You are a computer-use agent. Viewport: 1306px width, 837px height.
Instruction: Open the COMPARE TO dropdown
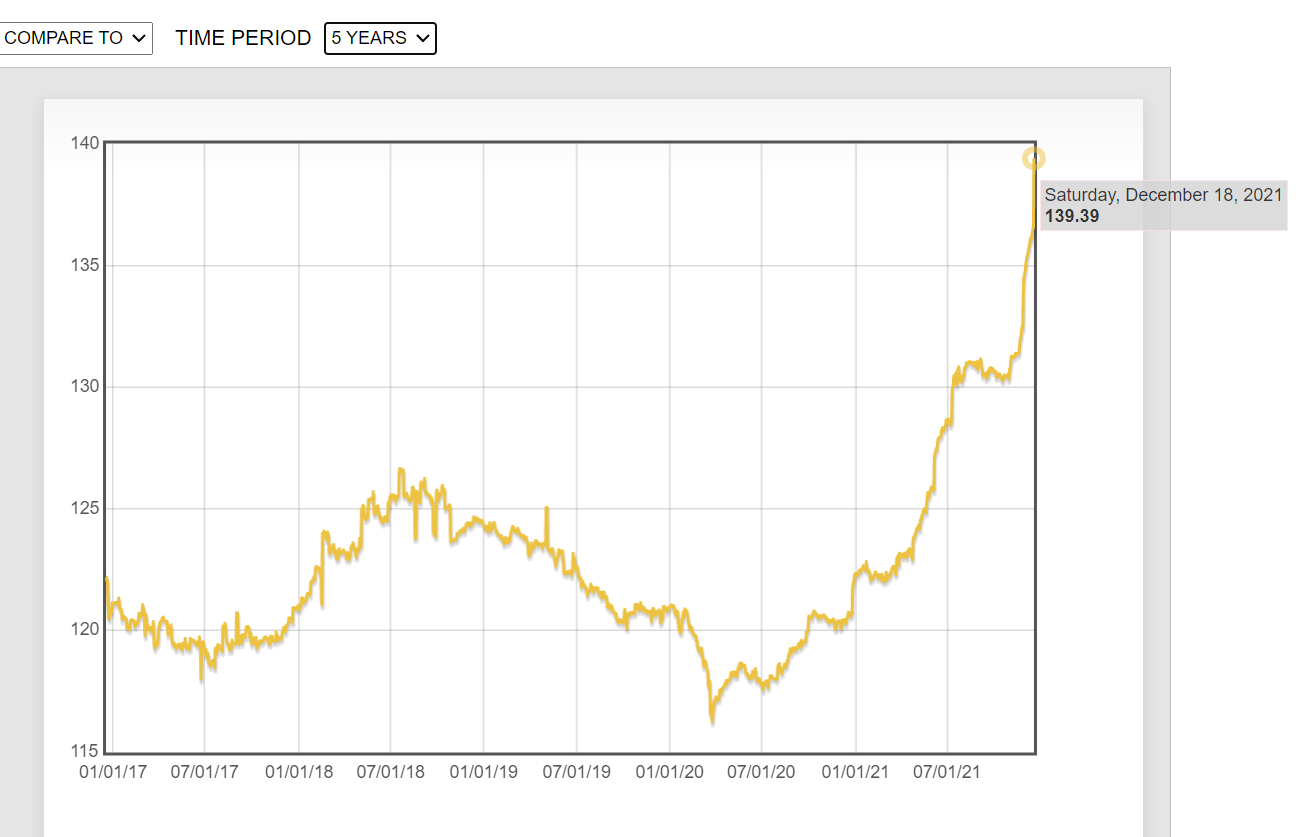[75, 38]
